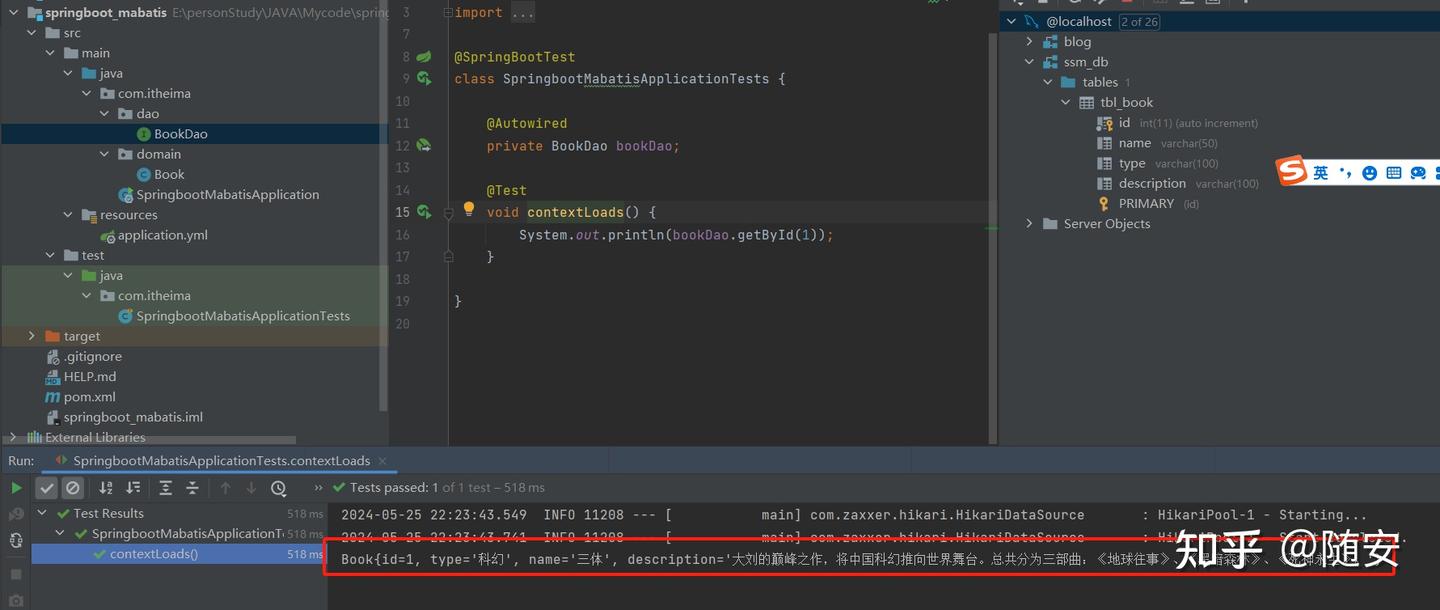Collapse the dao package
Image resolution: width=1440 pixels, height=610 pixels.
[105, 114]
